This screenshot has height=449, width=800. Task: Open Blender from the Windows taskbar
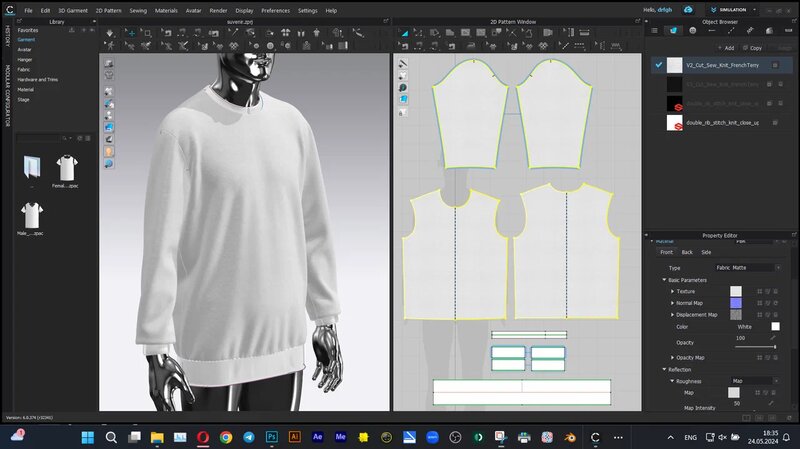point(570,437)
